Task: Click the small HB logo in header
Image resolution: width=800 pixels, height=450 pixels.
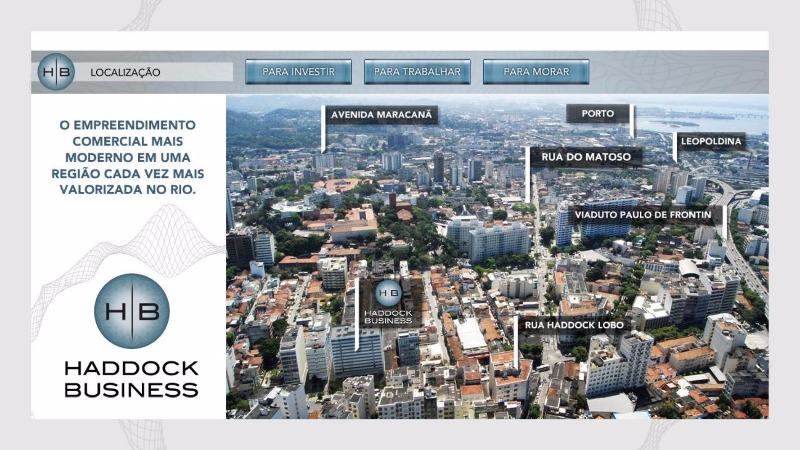Action: pos(56,72)
